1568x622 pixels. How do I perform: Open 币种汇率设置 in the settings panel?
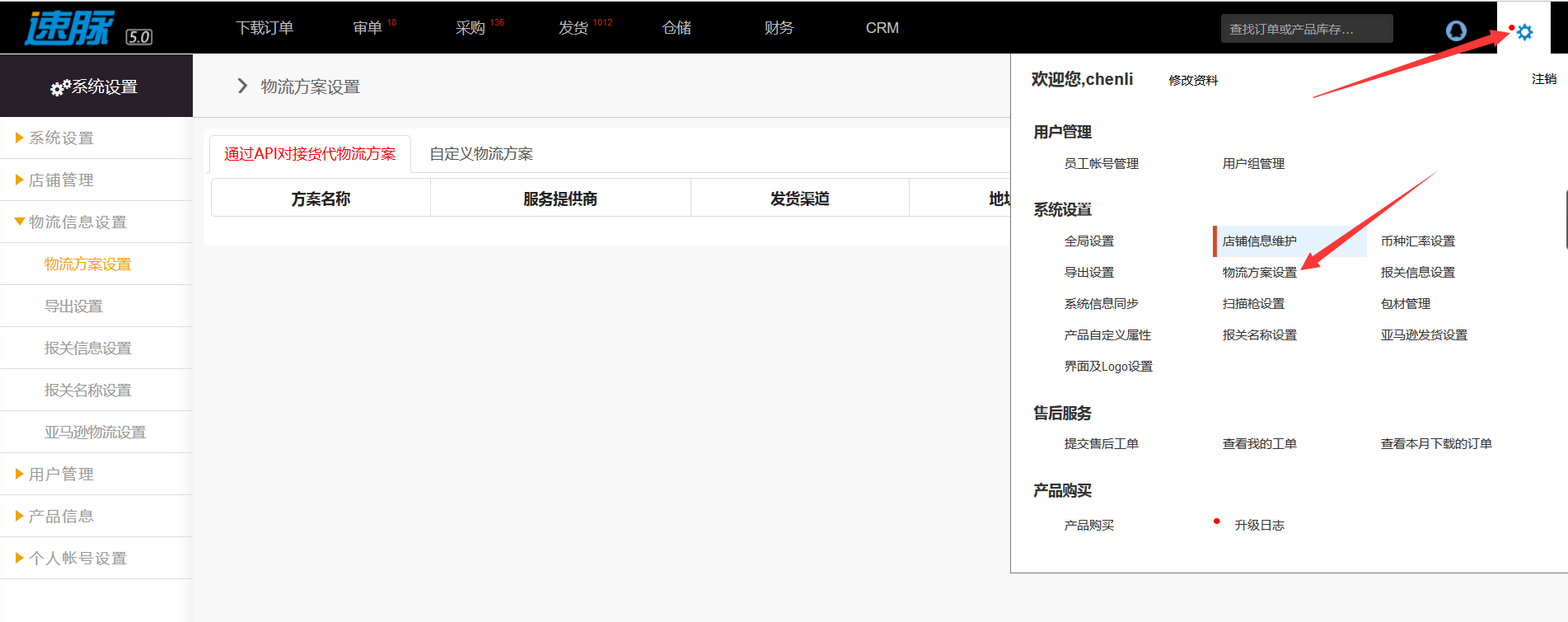(x=1418, y=241)
